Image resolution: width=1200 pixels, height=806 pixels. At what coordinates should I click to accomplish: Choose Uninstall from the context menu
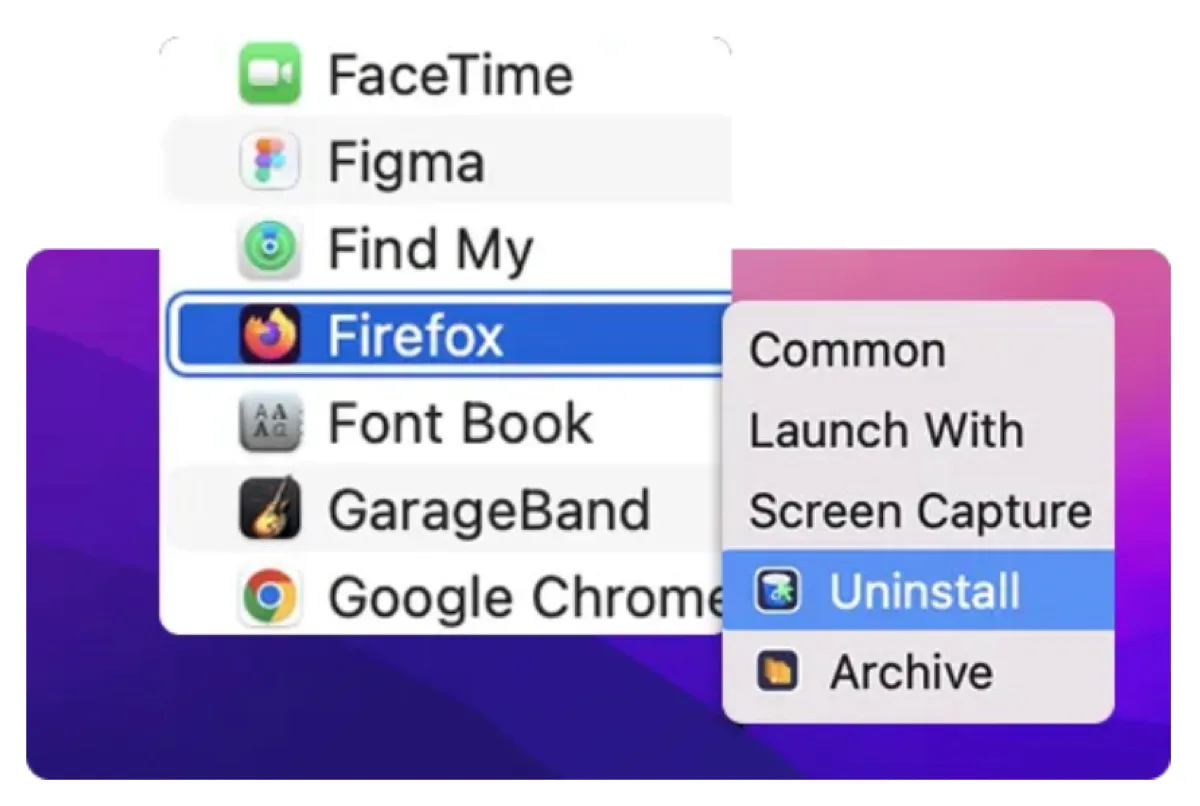click(924, 590)
